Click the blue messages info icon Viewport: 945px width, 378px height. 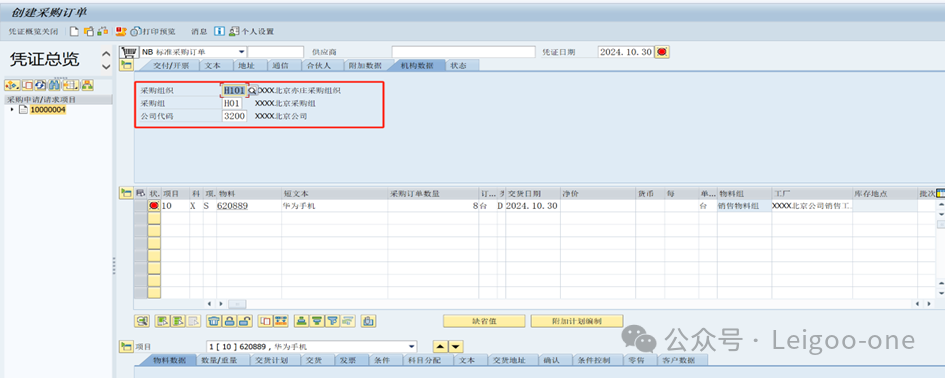tap(219, 31)
